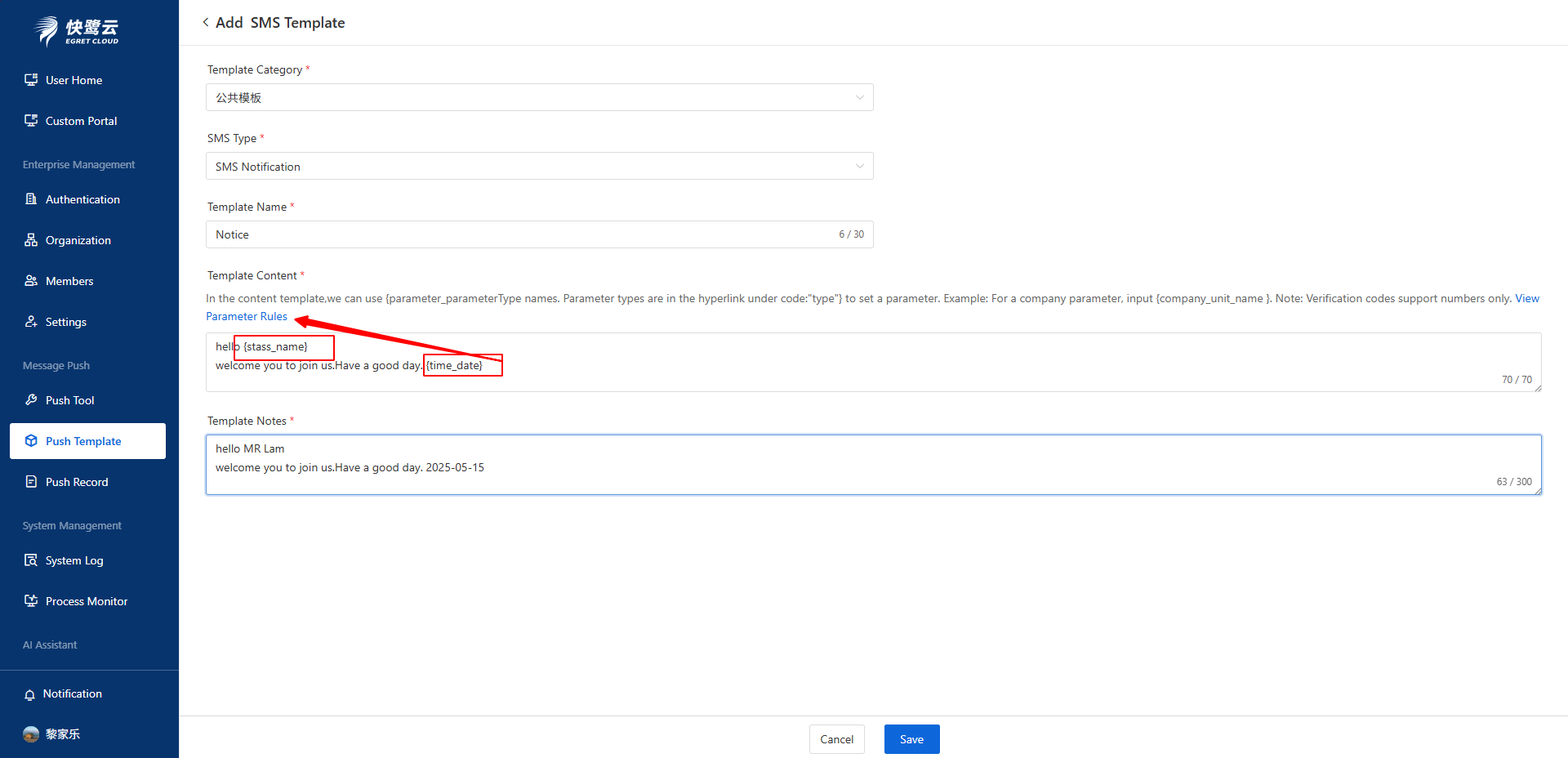
Task: Expand the Template Category dropdown
Action: (539, 97)
